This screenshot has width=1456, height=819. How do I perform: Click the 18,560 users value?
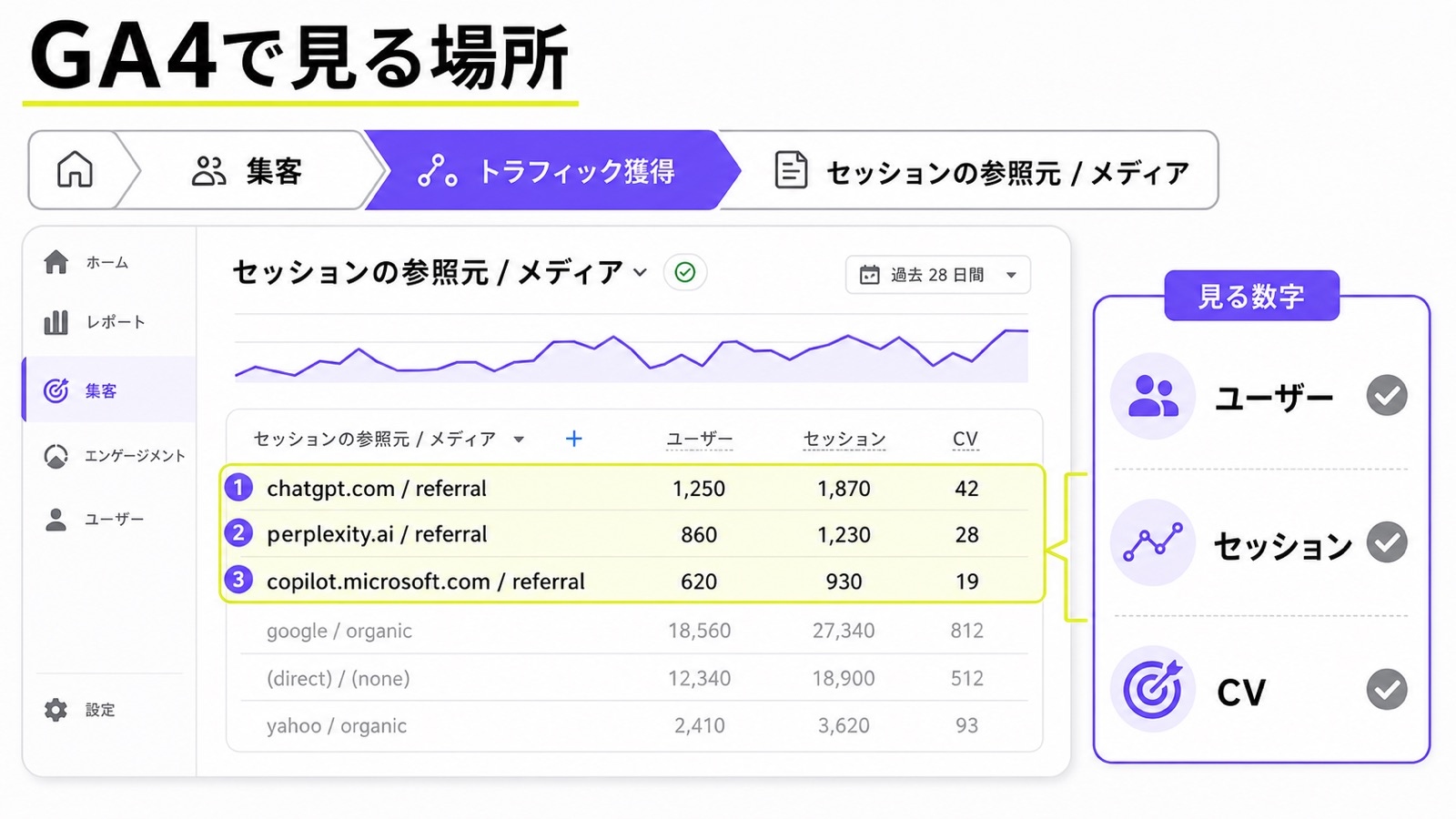[699, 631]
